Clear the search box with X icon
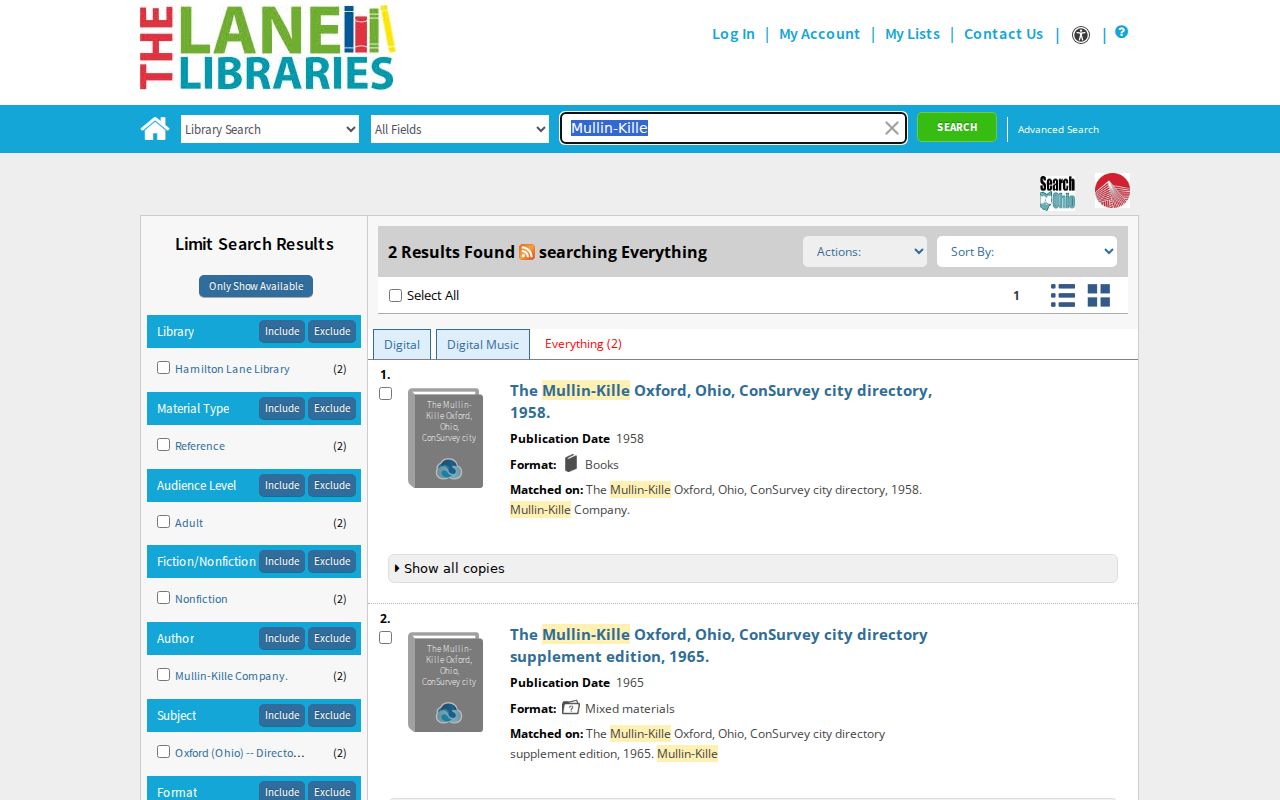 [891, 128]
